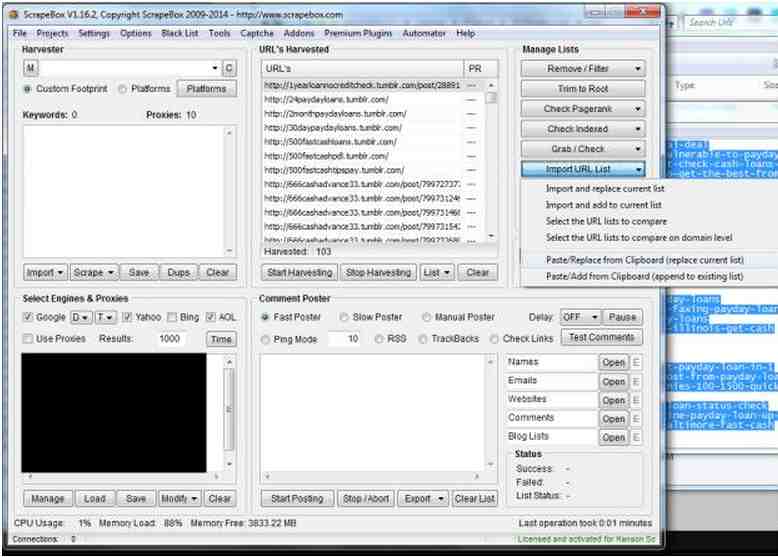This screenshot has height=557, width=778.
Task: Open the Premium Plugins menu
Action: click(358, 33)
